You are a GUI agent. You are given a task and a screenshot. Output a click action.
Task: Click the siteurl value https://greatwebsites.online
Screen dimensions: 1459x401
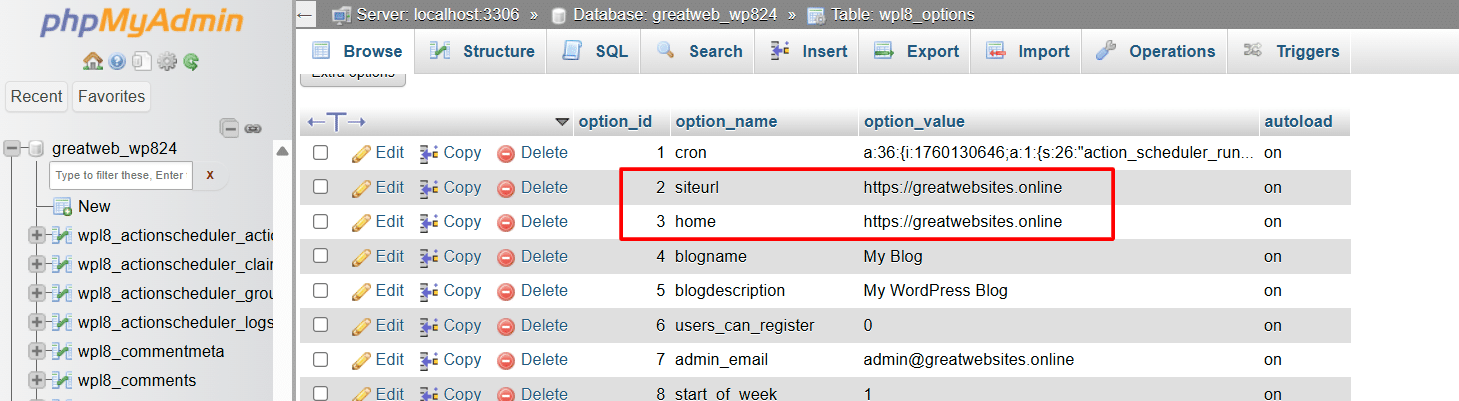pos(963,187)
